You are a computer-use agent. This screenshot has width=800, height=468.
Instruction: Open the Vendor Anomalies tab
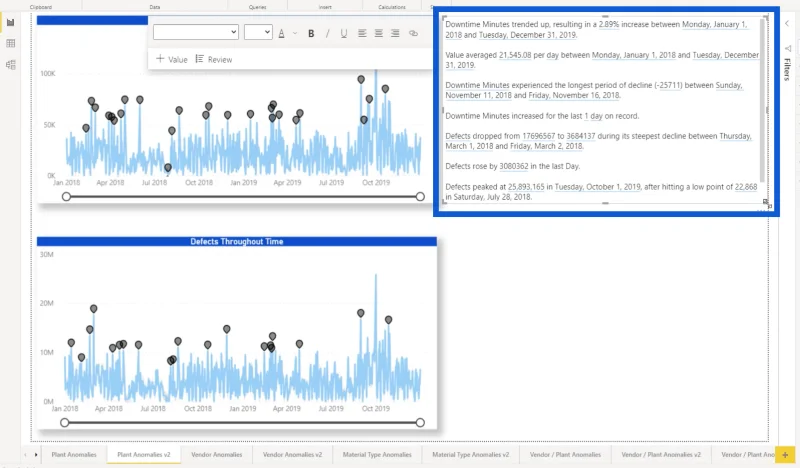[x=217, y=454]
